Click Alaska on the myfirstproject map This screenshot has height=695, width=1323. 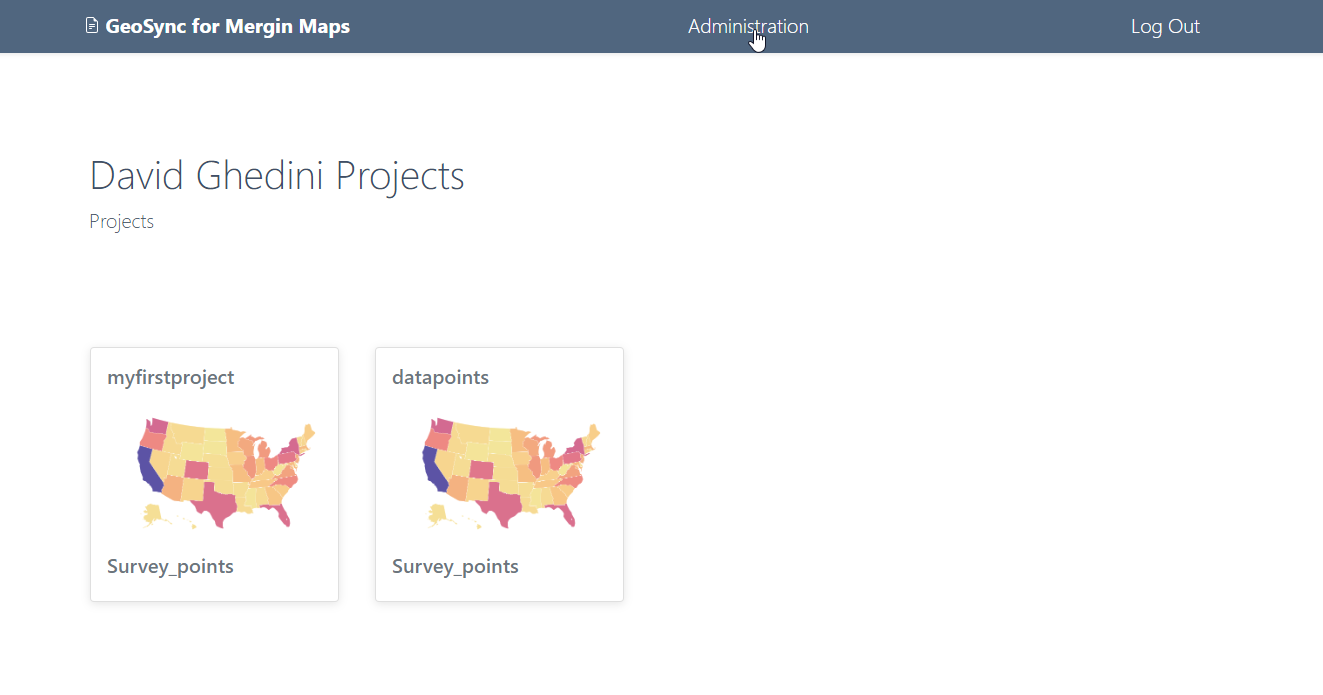[x=152, y=514]
